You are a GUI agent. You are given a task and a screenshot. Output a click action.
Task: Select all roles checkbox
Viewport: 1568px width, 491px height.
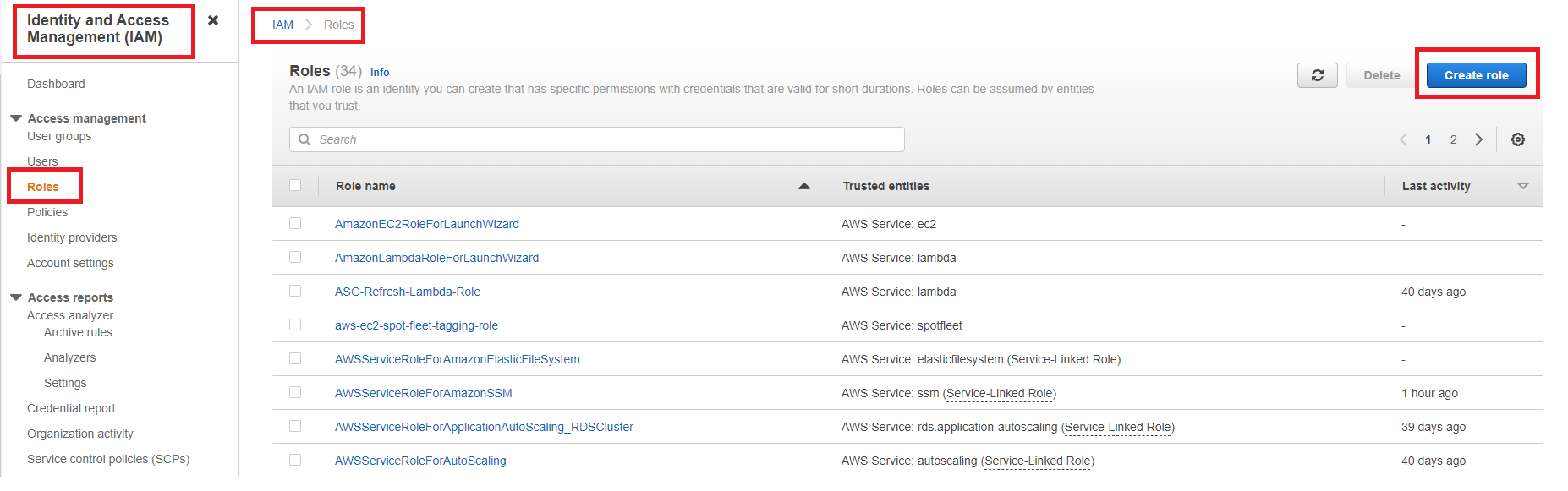[x=295, y=185]
